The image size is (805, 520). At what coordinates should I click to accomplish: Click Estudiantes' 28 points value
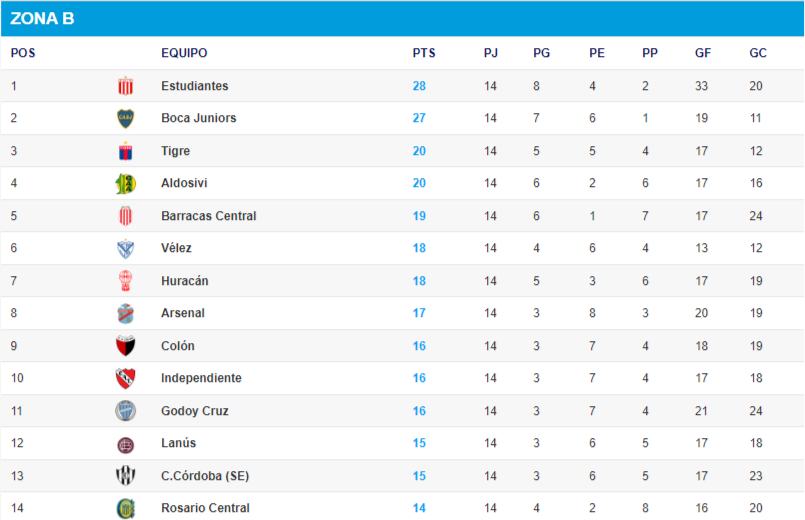(x=419, y=86)
